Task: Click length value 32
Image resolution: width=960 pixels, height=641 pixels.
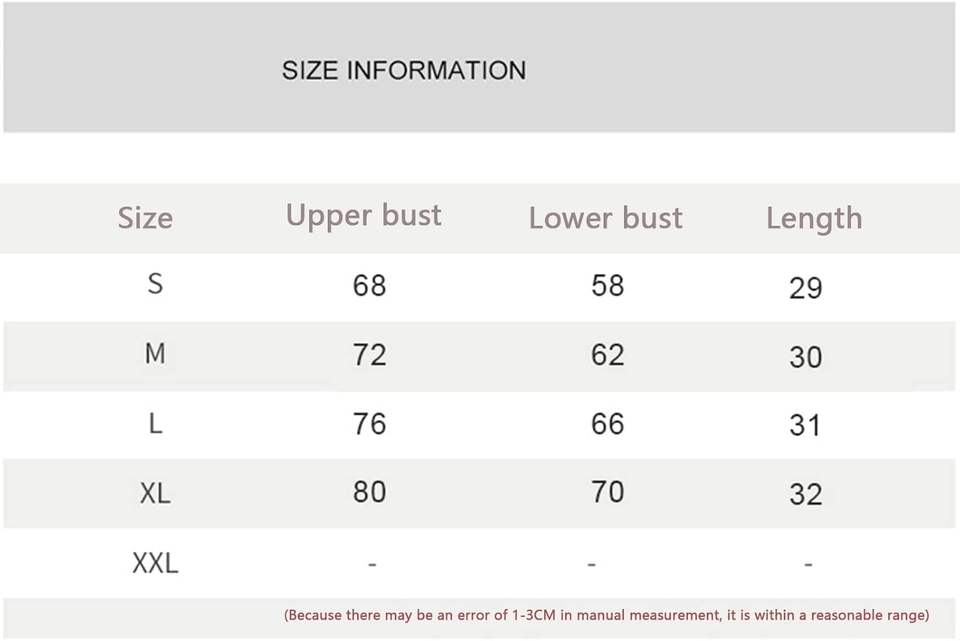Action: pos(805,495)
